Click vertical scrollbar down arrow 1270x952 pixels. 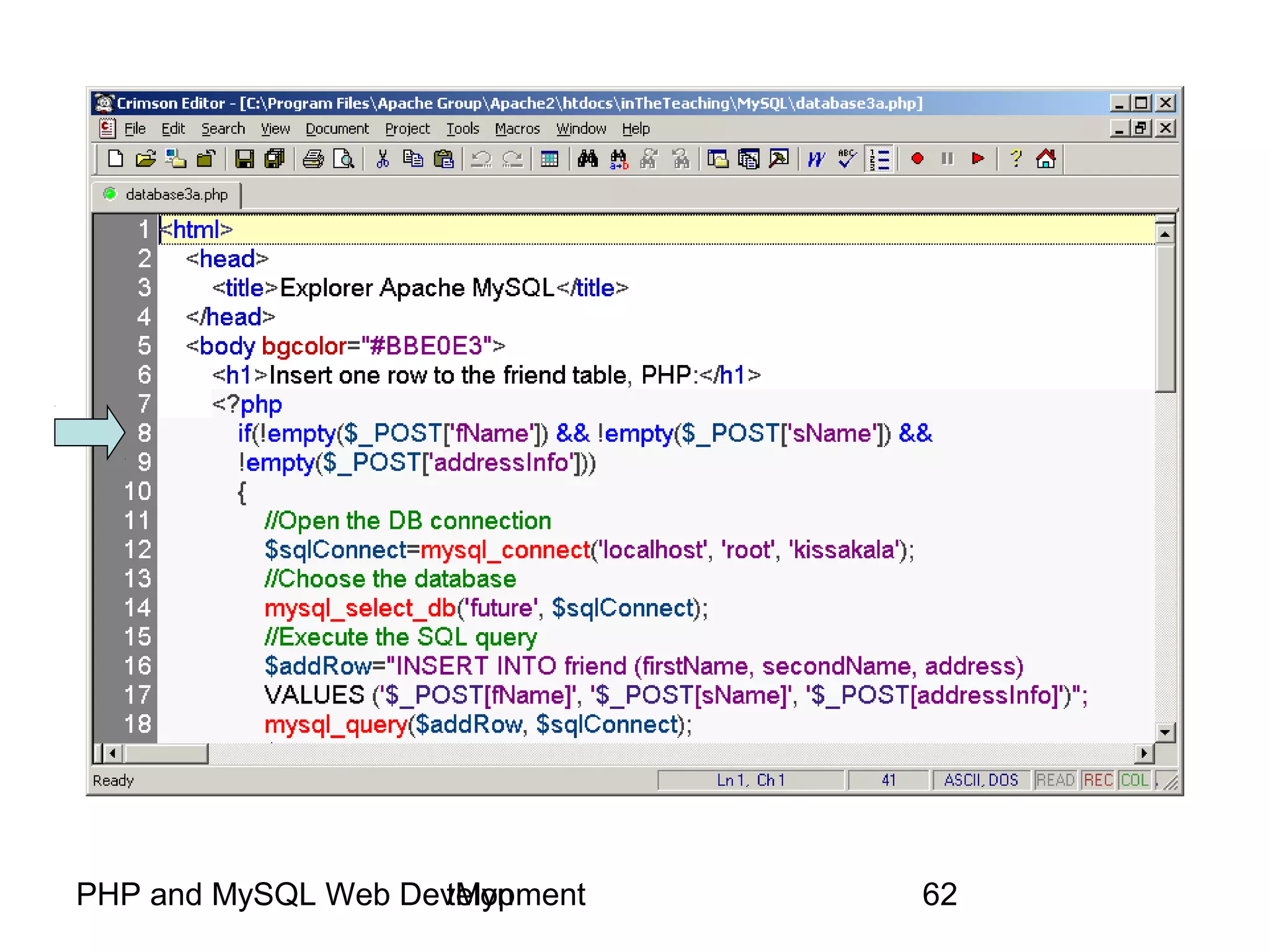click(1165, 733)
